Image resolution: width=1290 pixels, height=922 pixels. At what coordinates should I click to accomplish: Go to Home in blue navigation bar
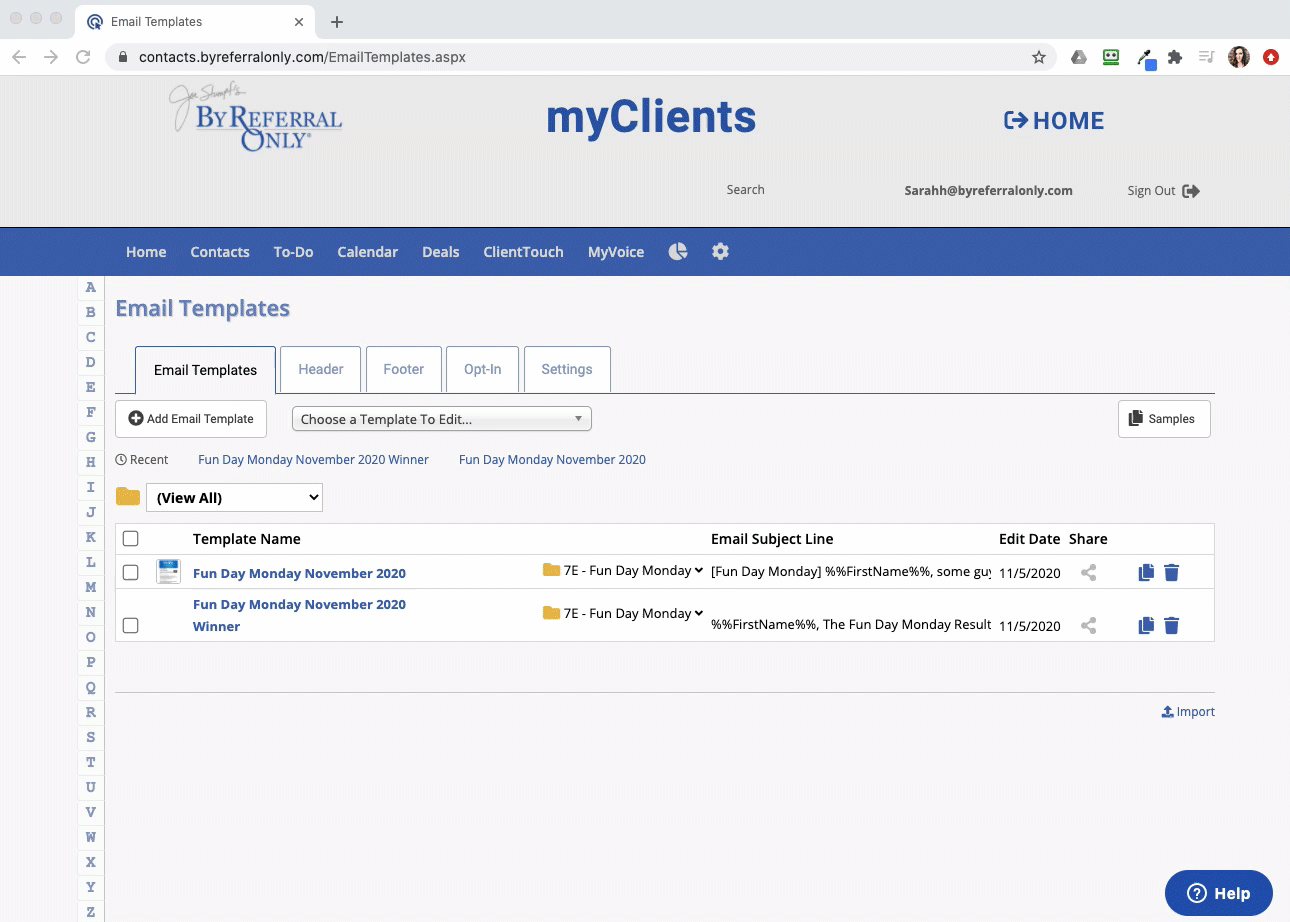(x=146, y=252)
